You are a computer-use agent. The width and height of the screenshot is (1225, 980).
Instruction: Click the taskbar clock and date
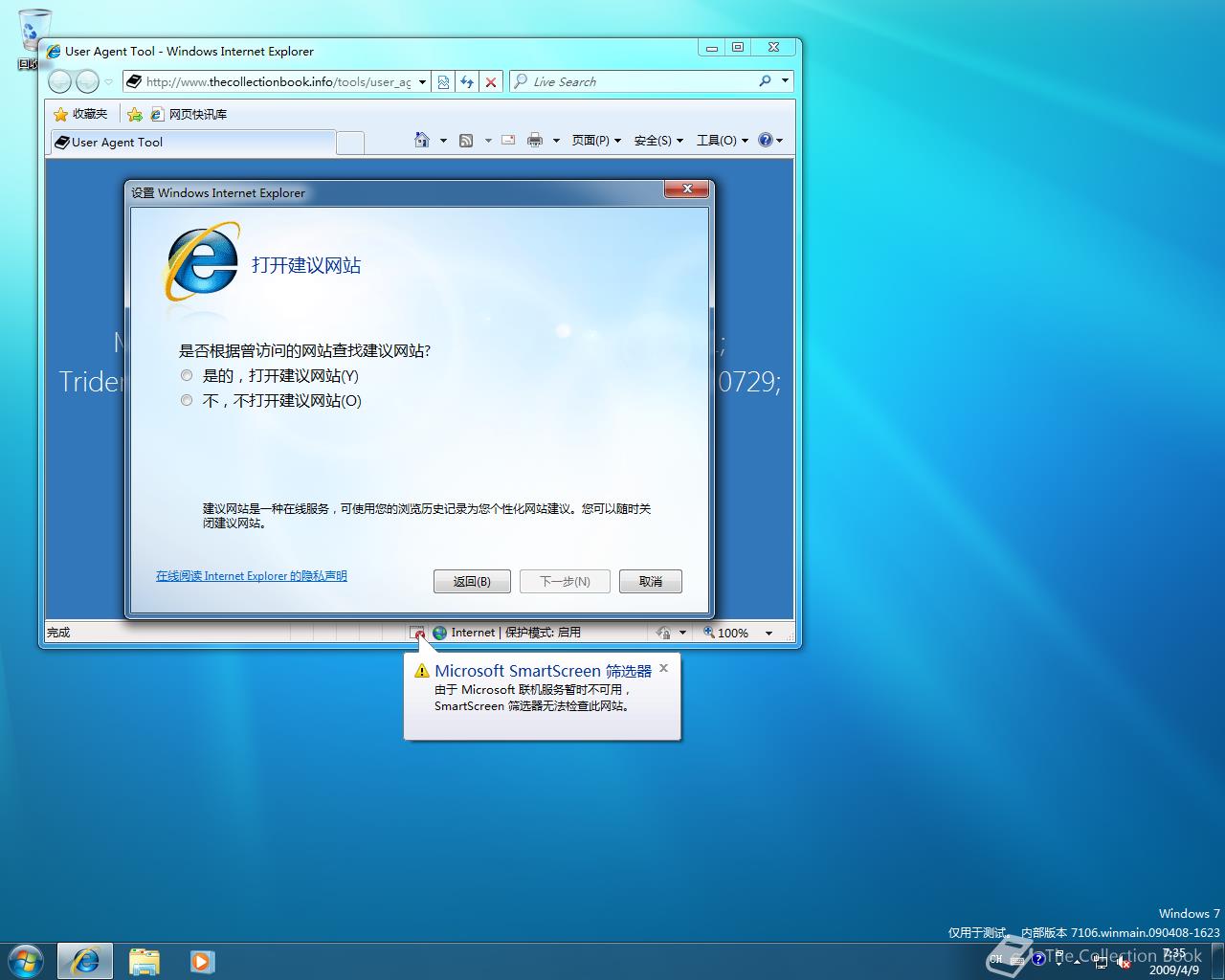pyautogui.click(x=1174, y=961)
